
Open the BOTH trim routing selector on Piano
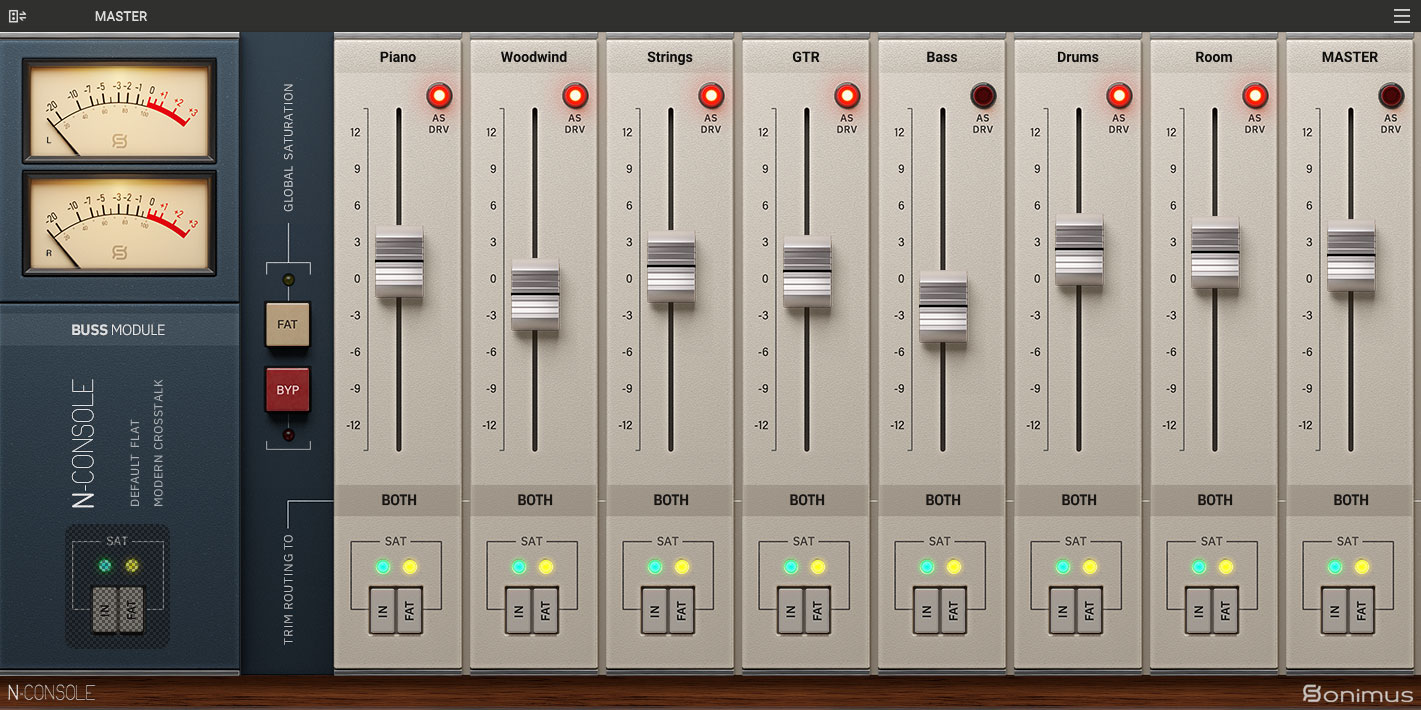pyautogui.click(x=399, y=500)
